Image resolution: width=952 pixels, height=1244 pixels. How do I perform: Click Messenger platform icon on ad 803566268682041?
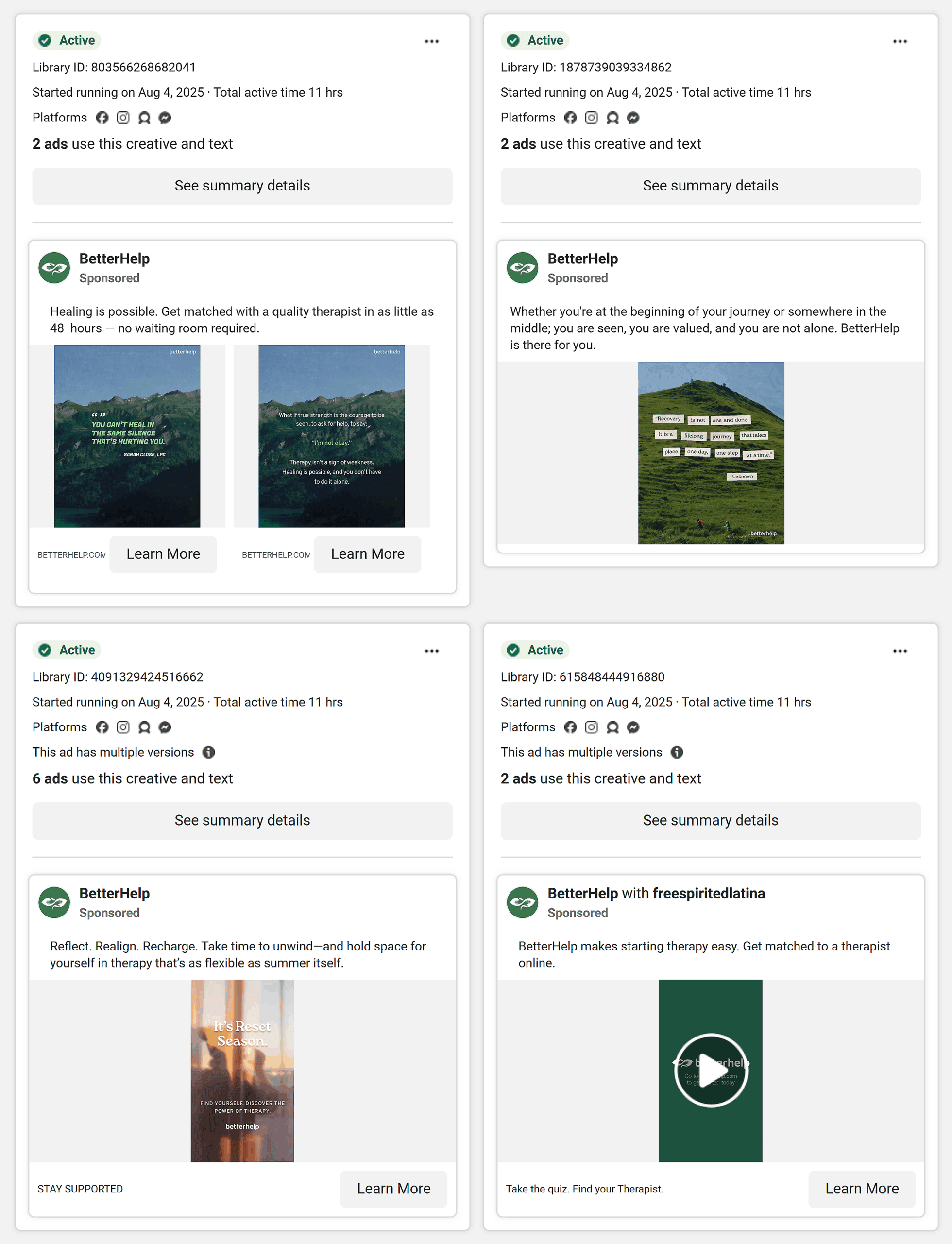(x=165, y=118)
